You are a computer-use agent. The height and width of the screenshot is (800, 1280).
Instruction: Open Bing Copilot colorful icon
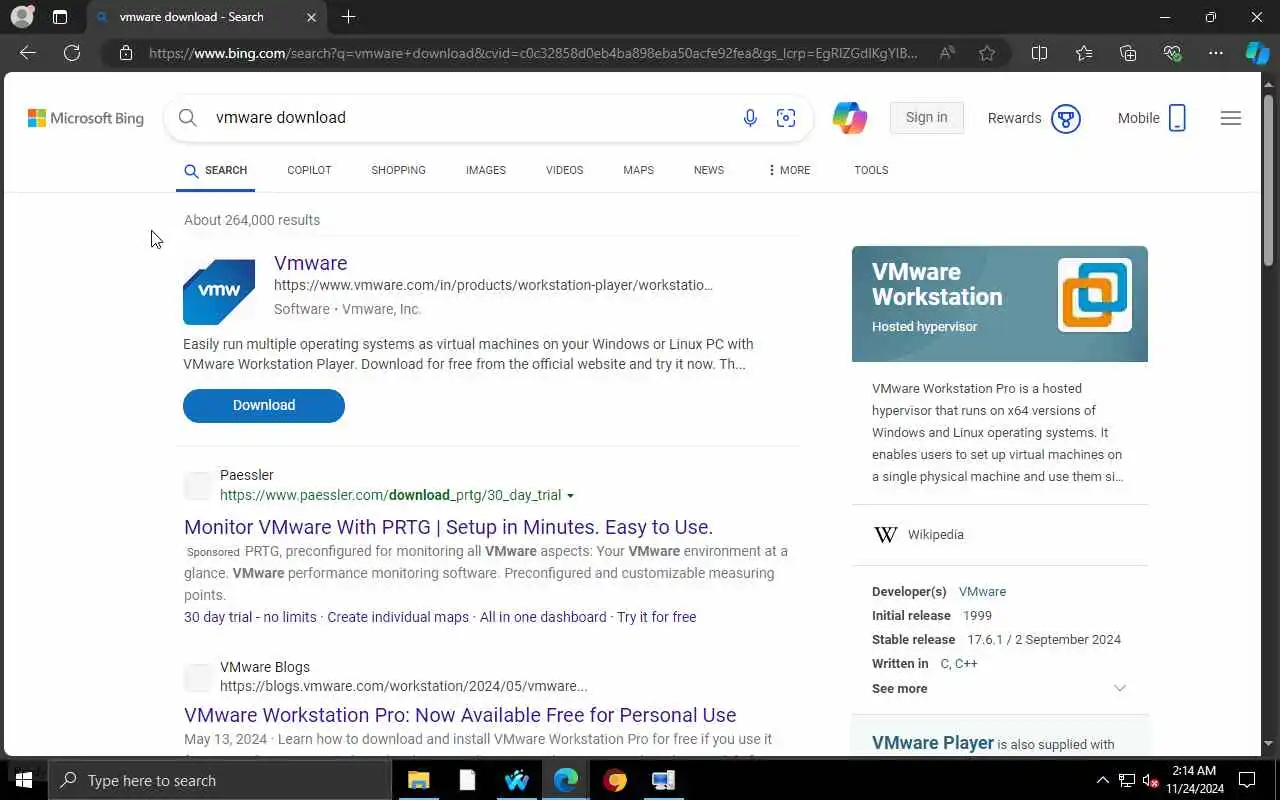tap(850, 118)
